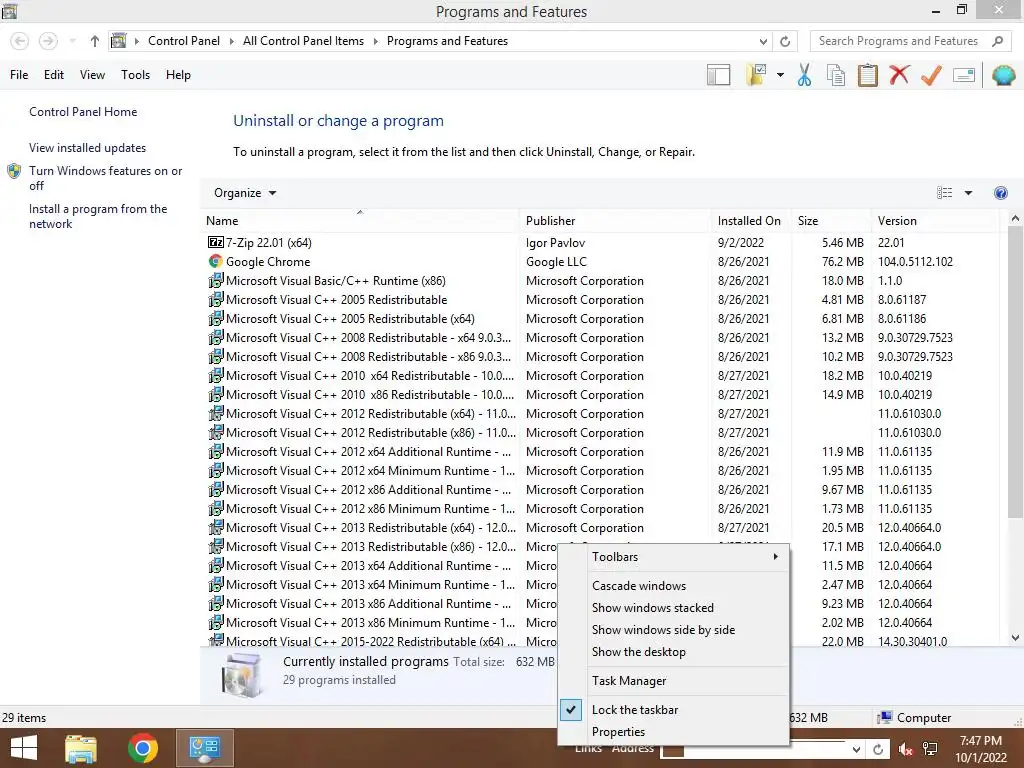The image size is (1024, 768).
Task: Go to Control Panel Home
Action: tap(83, 112)
